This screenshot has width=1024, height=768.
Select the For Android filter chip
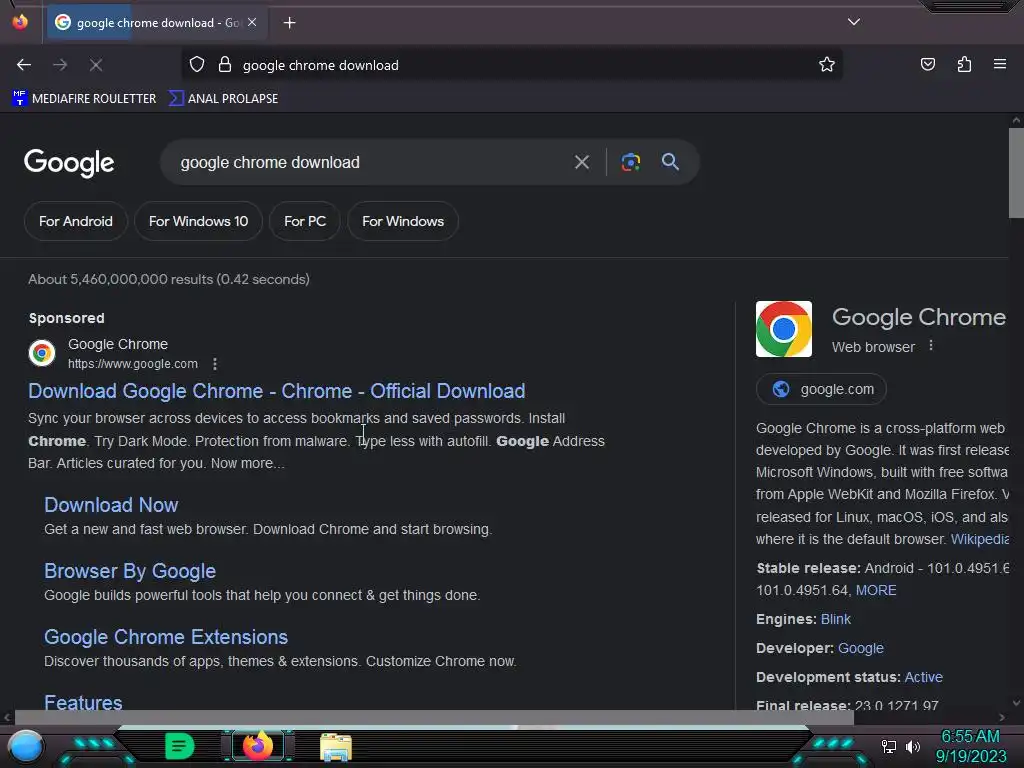(x=76, y=221)
